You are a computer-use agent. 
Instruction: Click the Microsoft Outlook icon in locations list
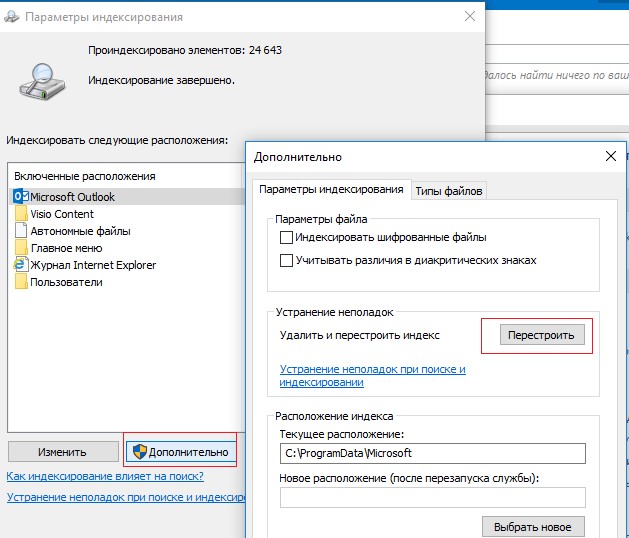coord(21,196)
